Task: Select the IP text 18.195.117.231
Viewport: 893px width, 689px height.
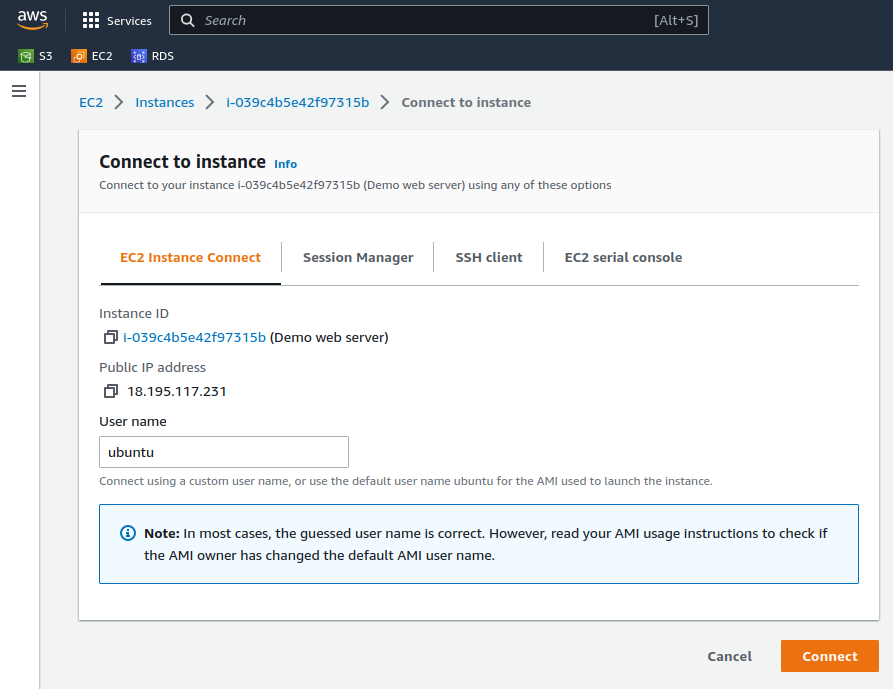Action: [x=177, y=391]
